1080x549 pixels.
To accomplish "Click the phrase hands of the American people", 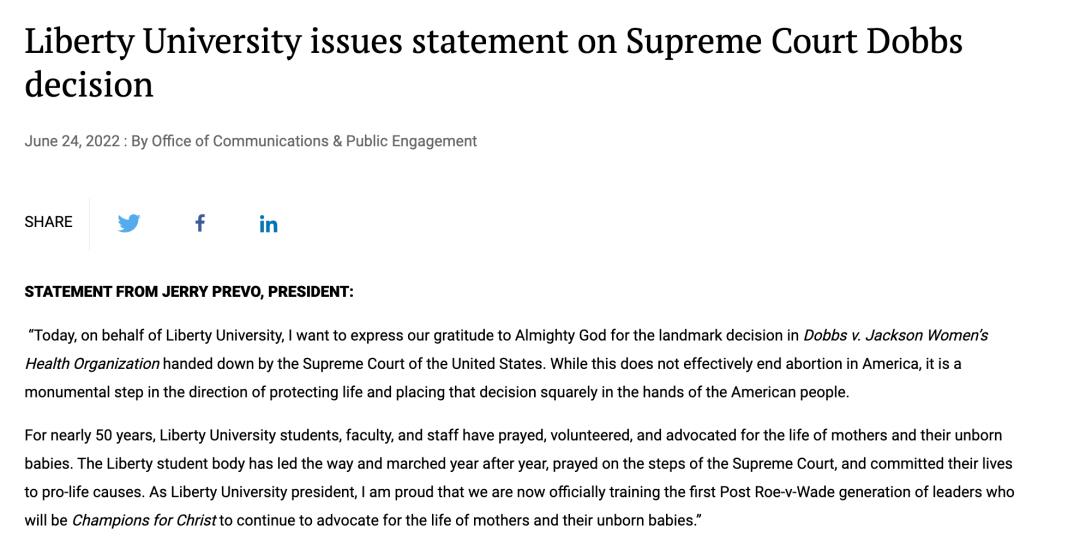I will (745, 393).
